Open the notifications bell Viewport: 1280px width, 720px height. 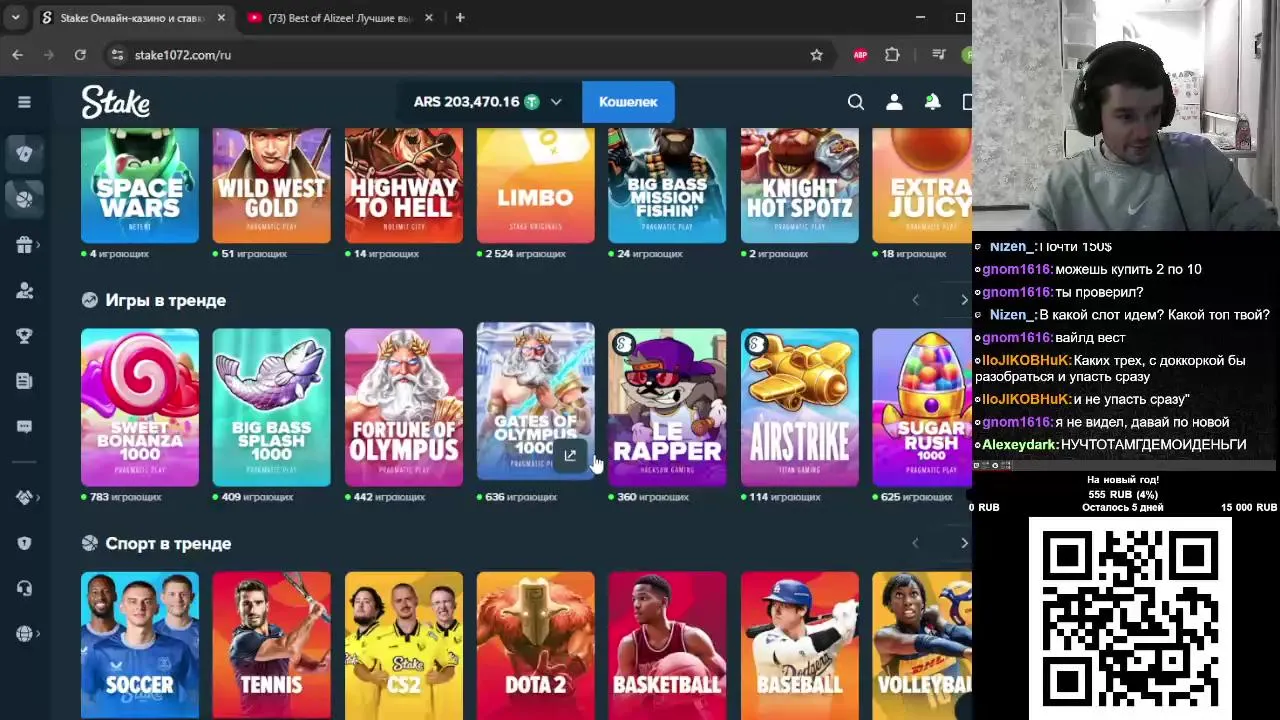(x=932, y=102)
